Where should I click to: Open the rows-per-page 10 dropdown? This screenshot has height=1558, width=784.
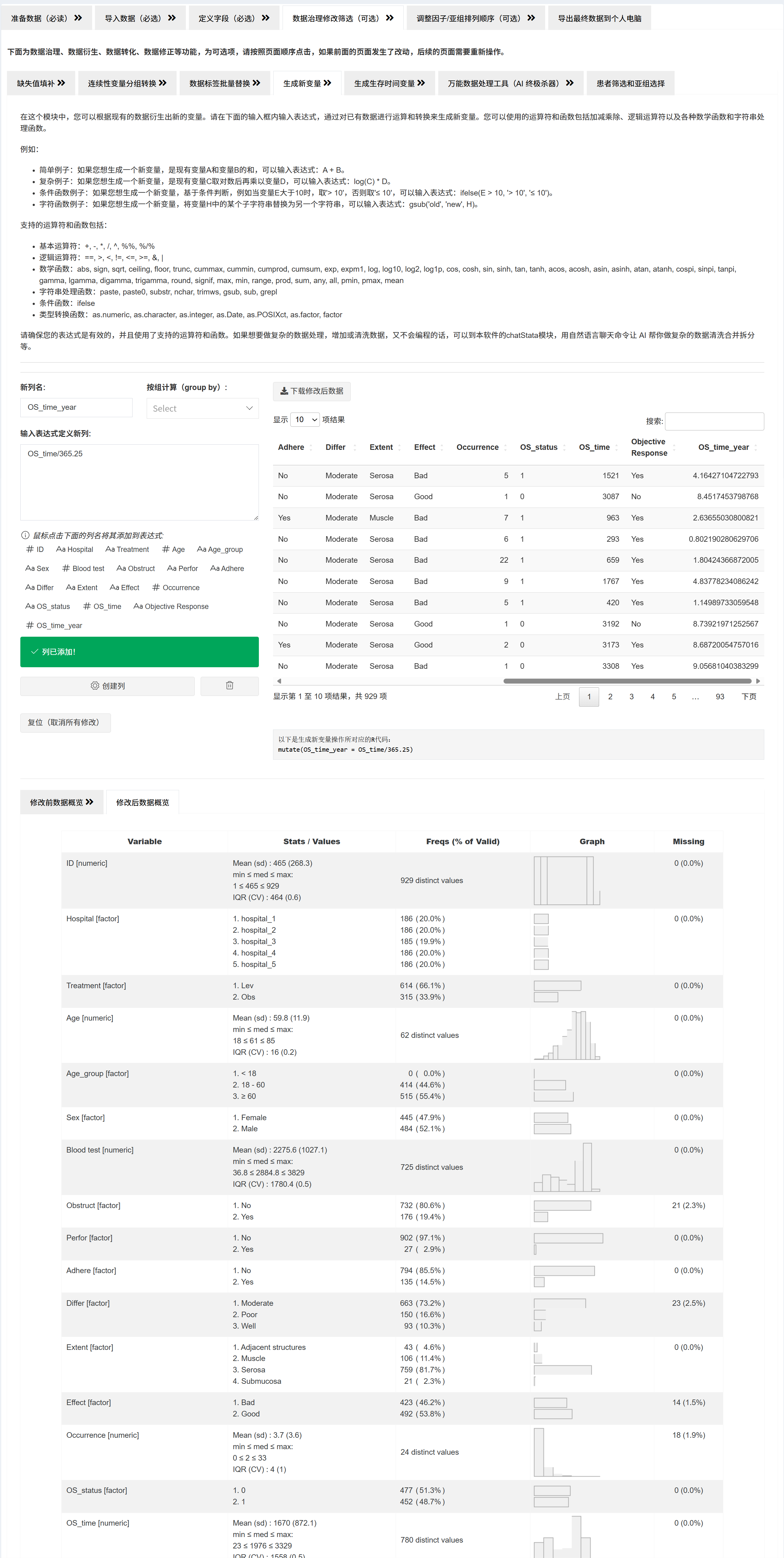pyautogui.click(x=305, y=420)
